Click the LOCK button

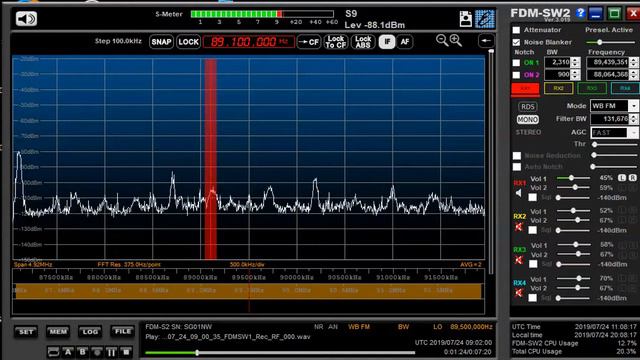tap(189, 42)
